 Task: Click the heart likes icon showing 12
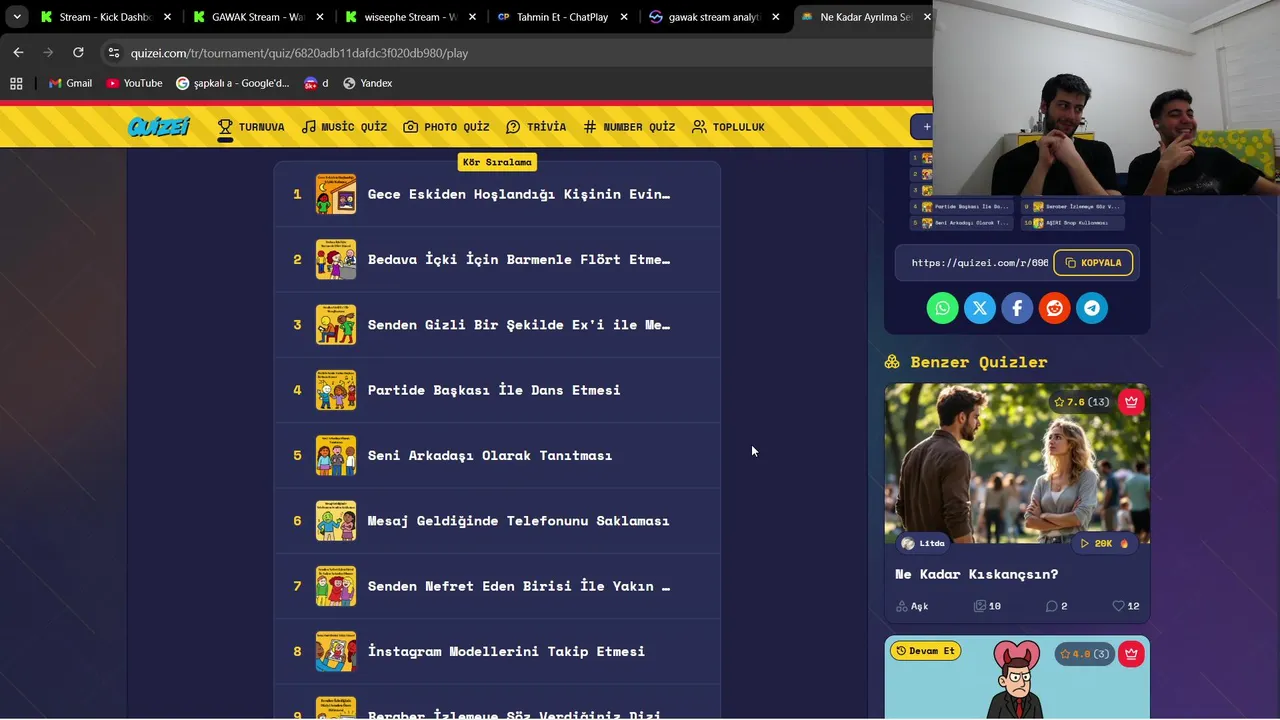1119,606
